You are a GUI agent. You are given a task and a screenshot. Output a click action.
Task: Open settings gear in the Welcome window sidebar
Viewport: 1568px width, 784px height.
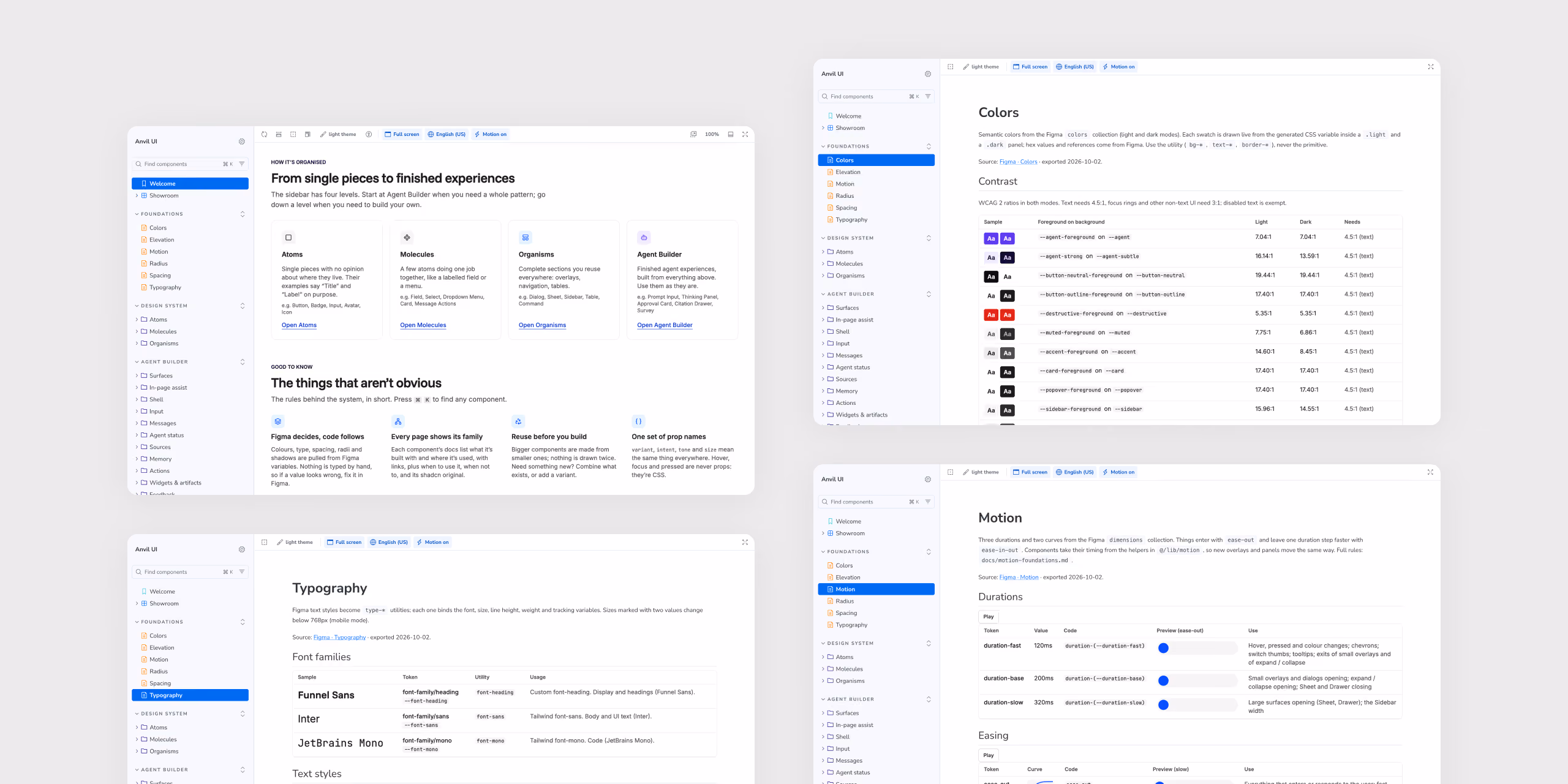242,141
